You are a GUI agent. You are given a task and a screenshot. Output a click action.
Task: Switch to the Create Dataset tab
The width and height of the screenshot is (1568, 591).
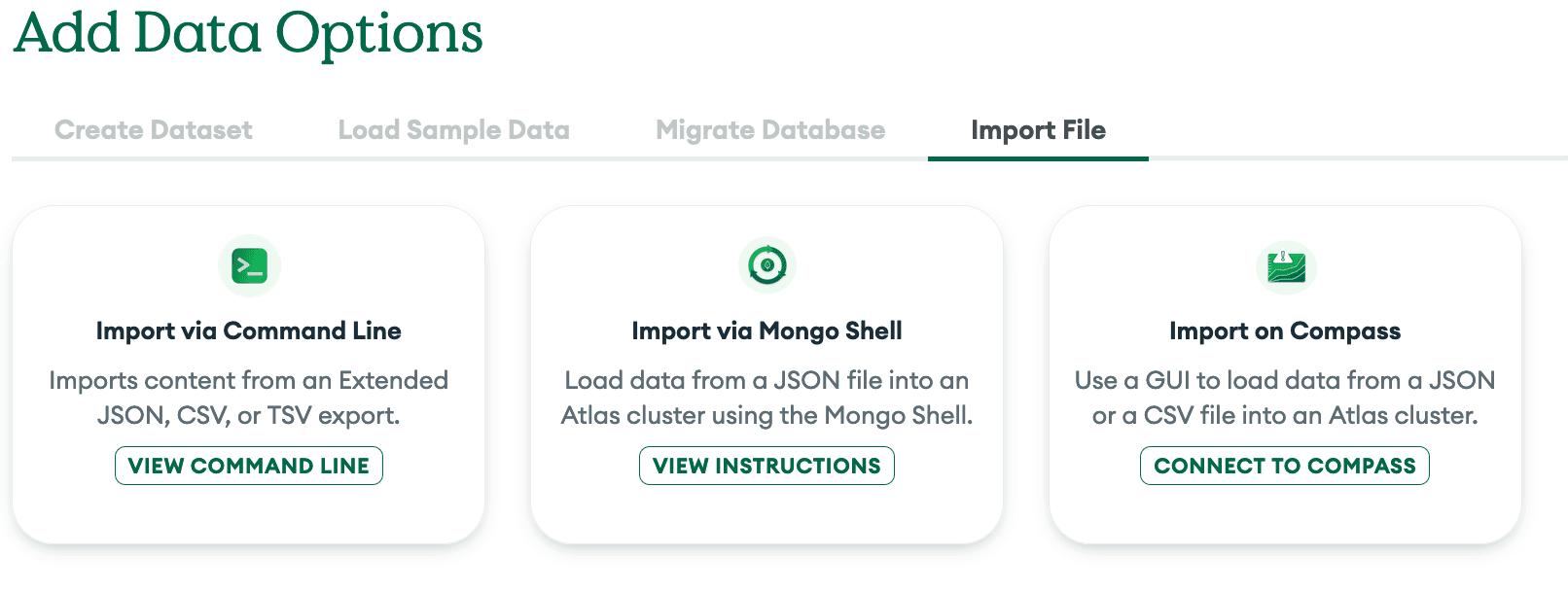(x=154, y=130)
